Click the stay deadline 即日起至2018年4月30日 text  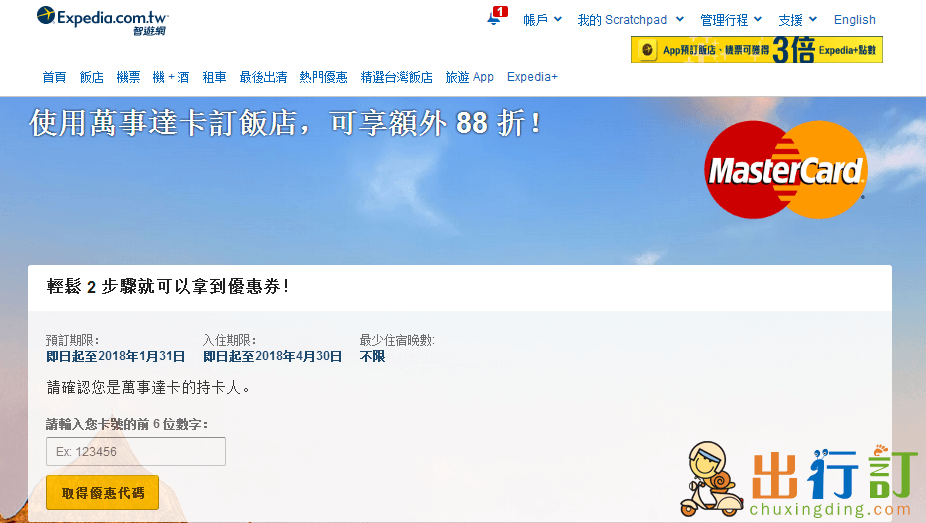point(273,357)
